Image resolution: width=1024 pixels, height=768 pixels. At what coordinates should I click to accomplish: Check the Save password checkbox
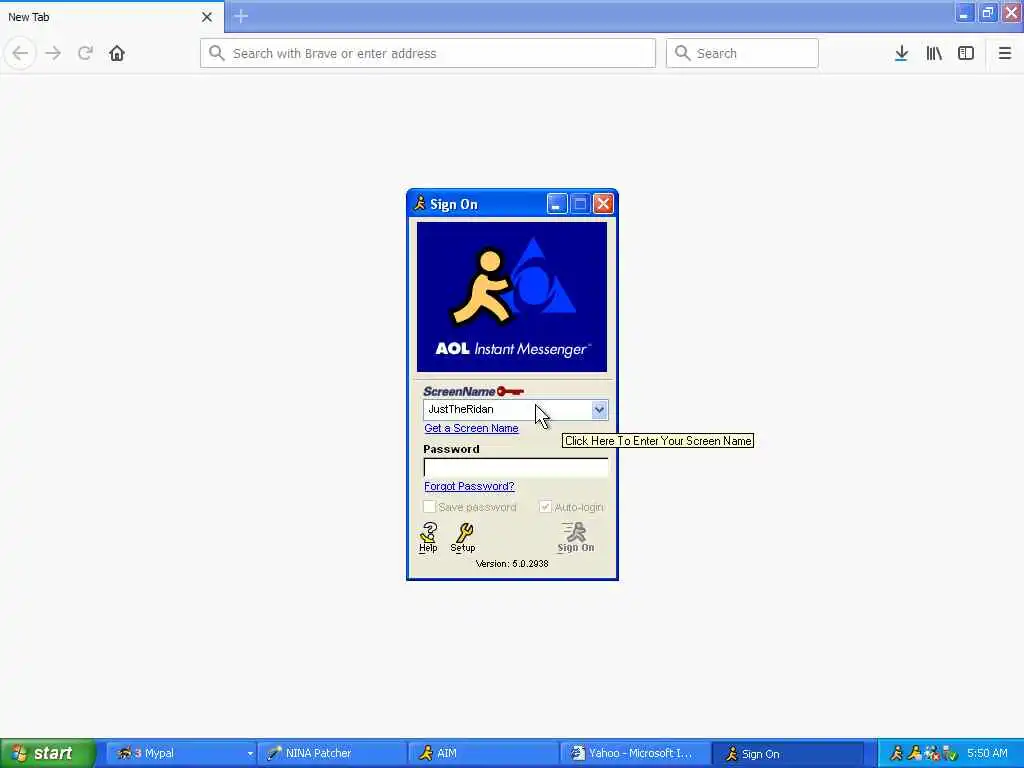point(429,507)
